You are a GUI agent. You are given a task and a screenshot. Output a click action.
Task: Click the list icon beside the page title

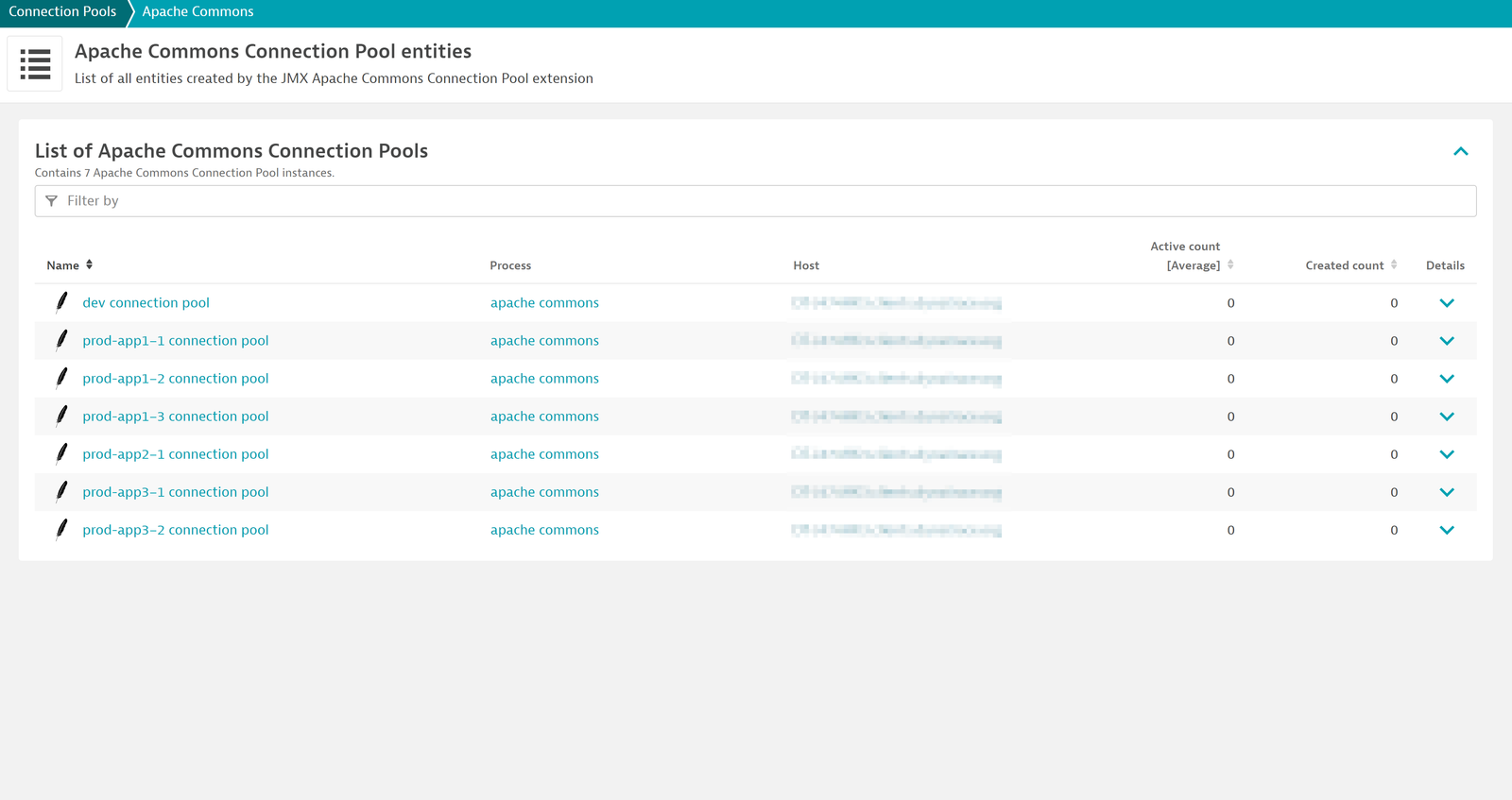click(35, 64)
